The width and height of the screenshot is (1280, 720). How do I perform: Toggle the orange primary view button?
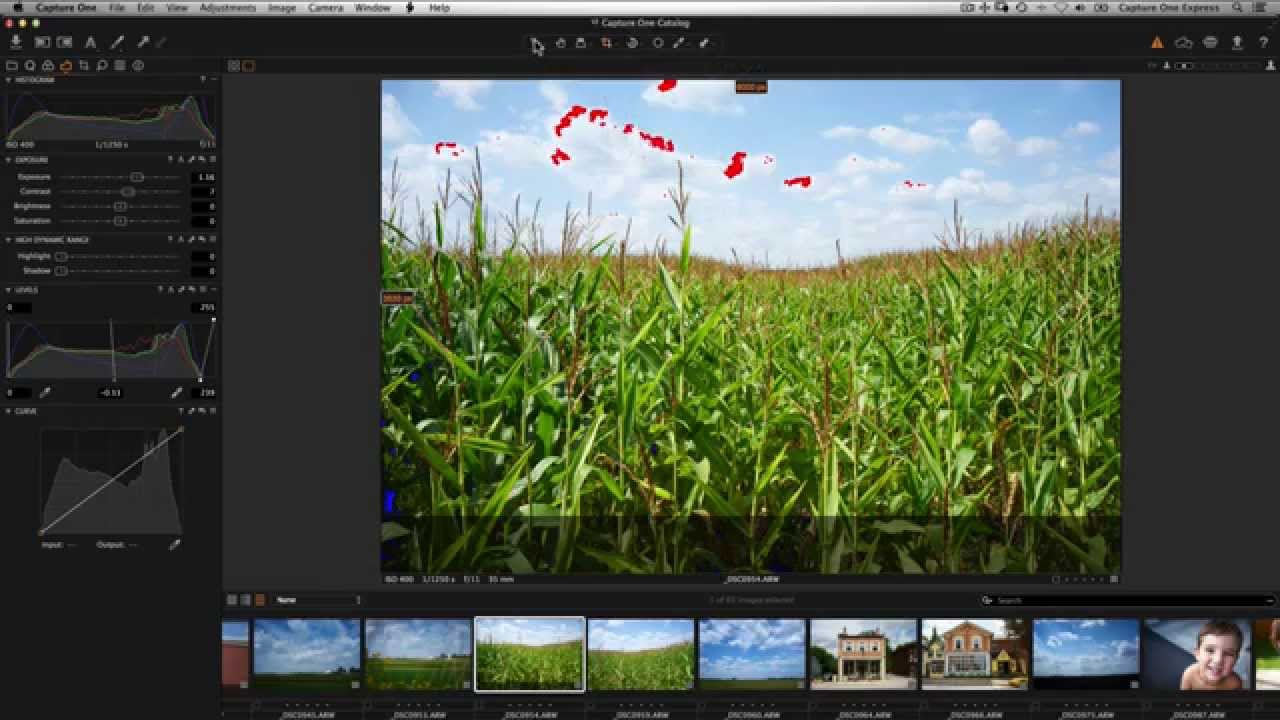pyautogui.click(x=248, y=66)
